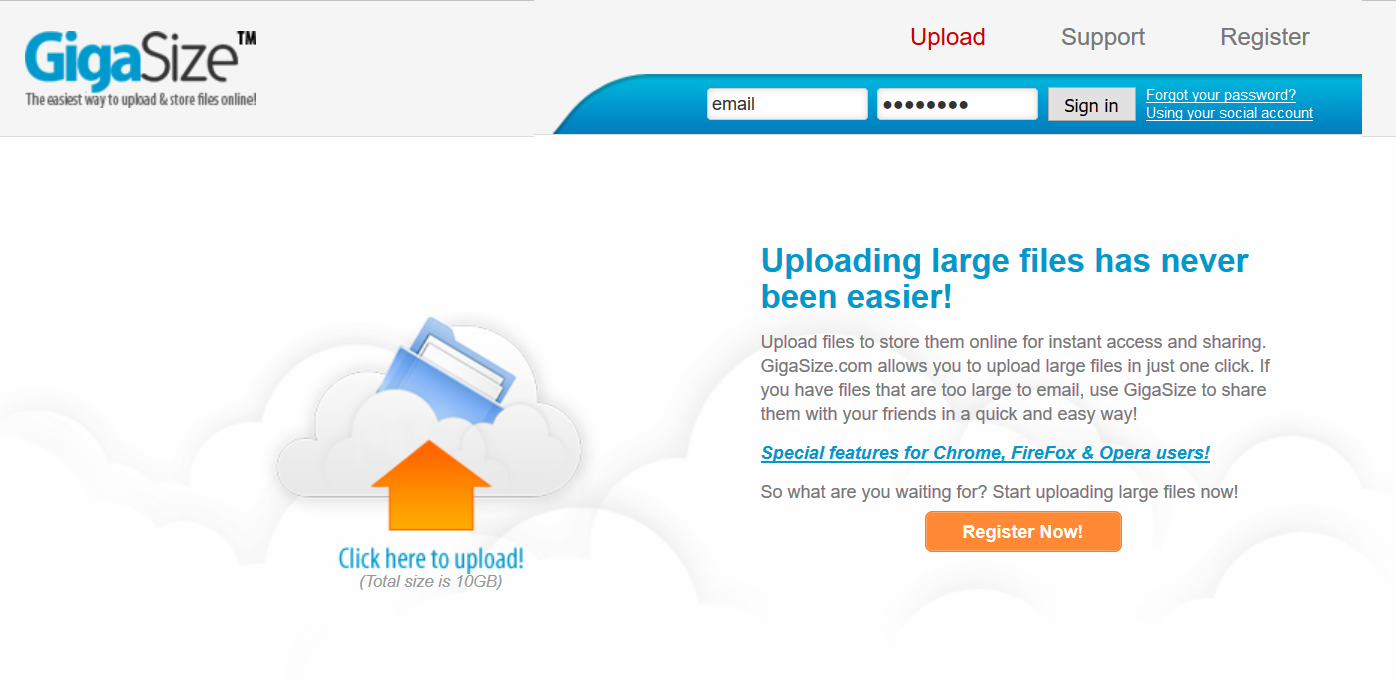The height and width of the screenshot is (680, 1396).
Task: Click the orange upload arrow
Action: 431,486
